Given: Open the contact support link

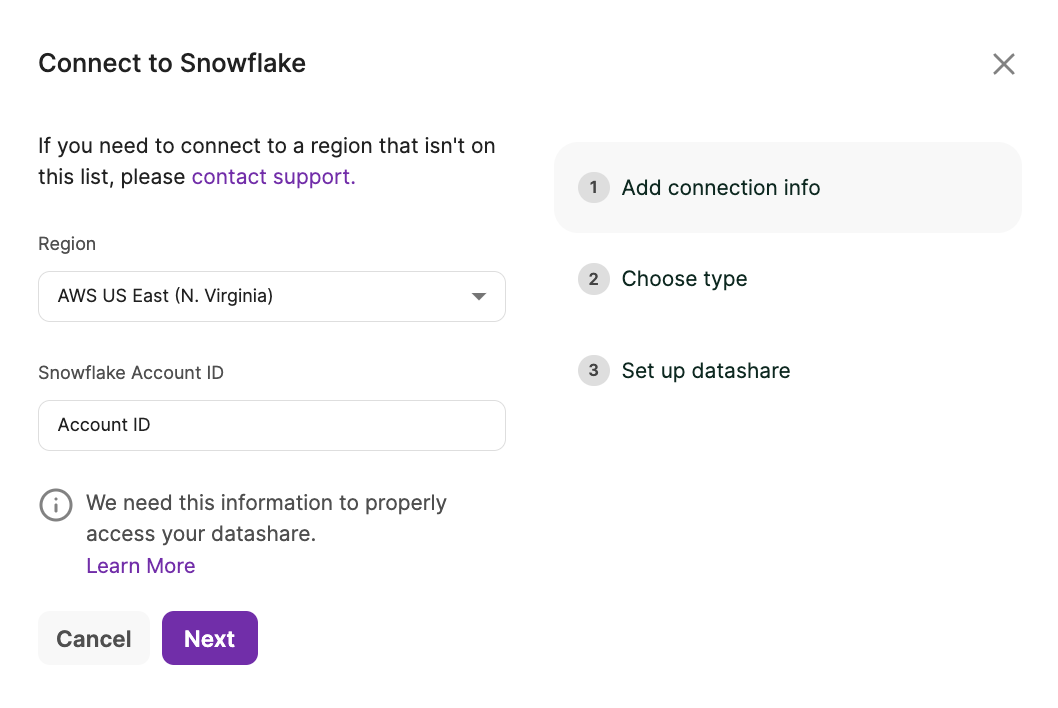Looking at the screenshot, I should coord(273,177).
